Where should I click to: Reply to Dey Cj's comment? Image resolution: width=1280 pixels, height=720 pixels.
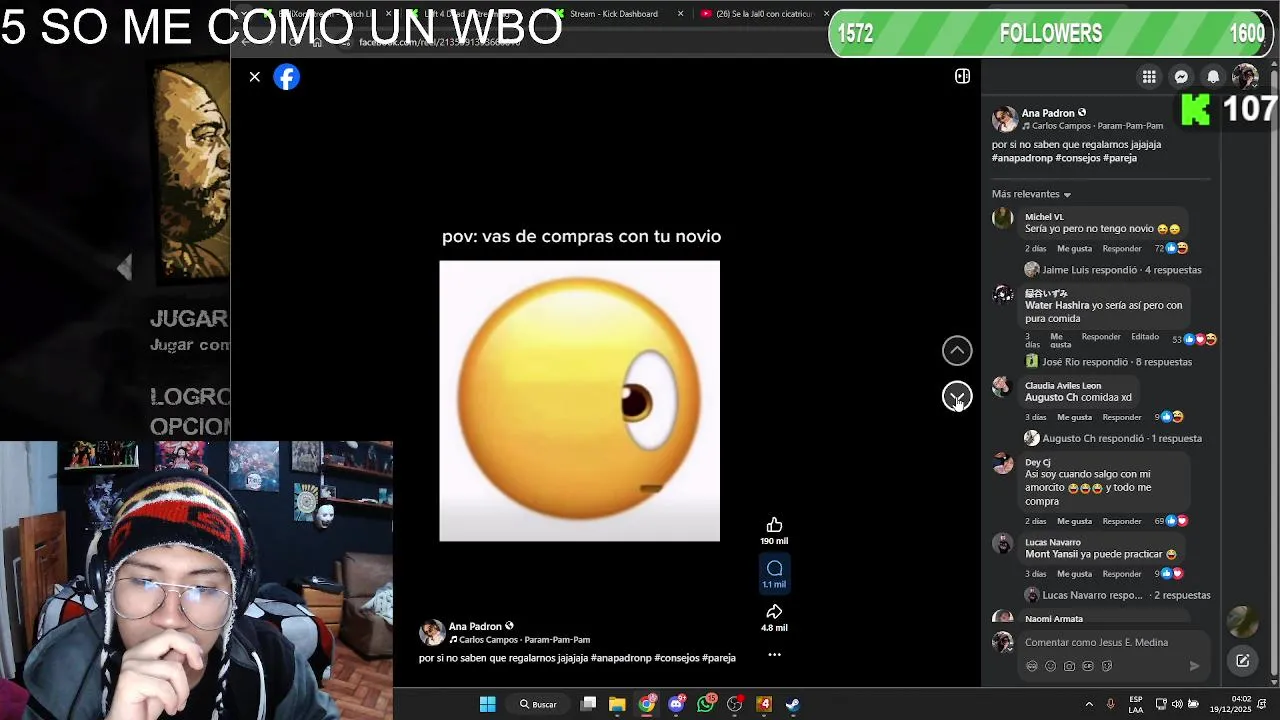[x=1121, y=521]
